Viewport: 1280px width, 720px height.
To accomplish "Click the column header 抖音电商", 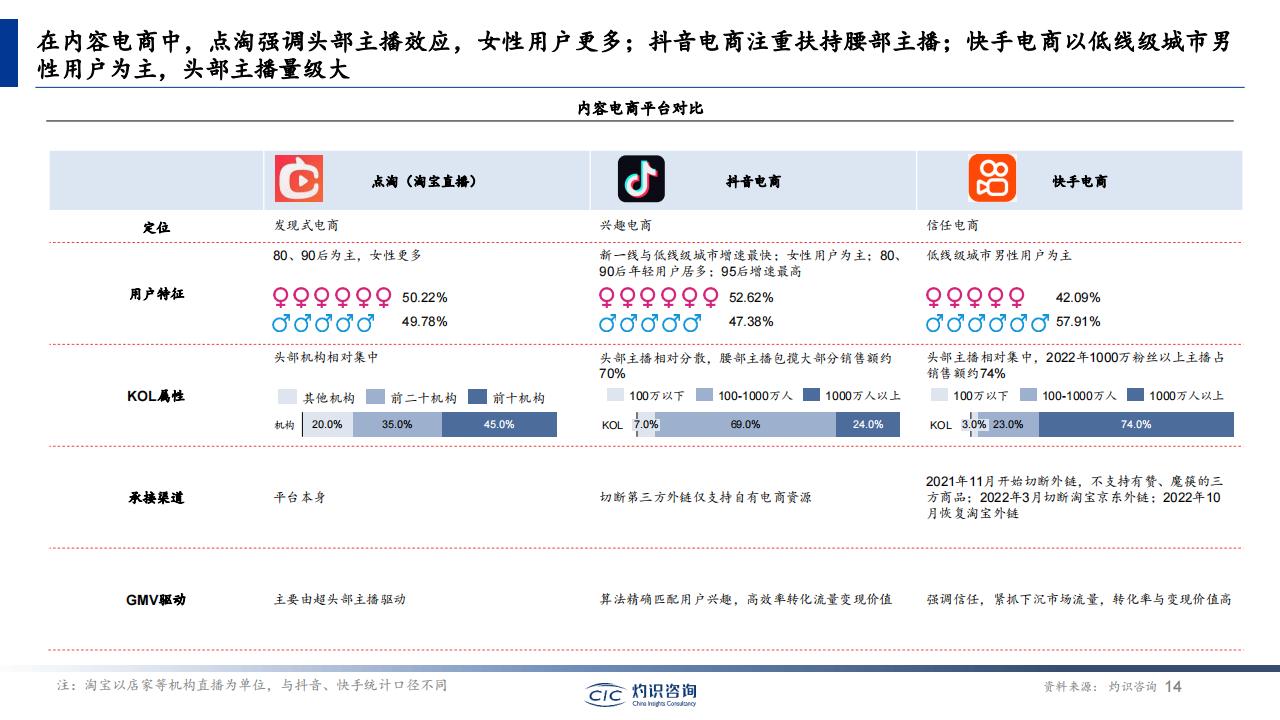I will 754,182.
